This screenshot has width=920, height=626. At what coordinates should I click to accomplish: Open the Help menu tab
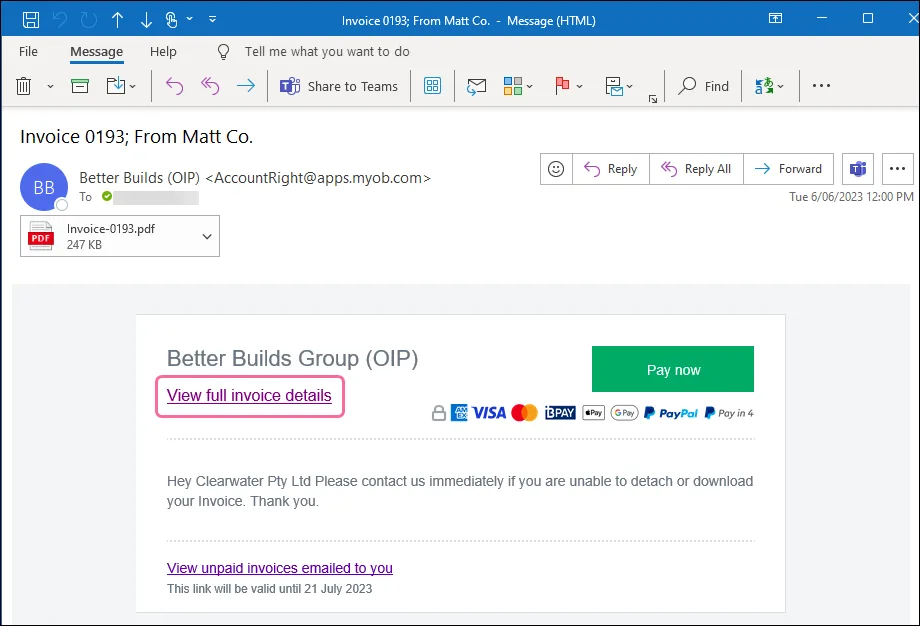tap(163, 51)
